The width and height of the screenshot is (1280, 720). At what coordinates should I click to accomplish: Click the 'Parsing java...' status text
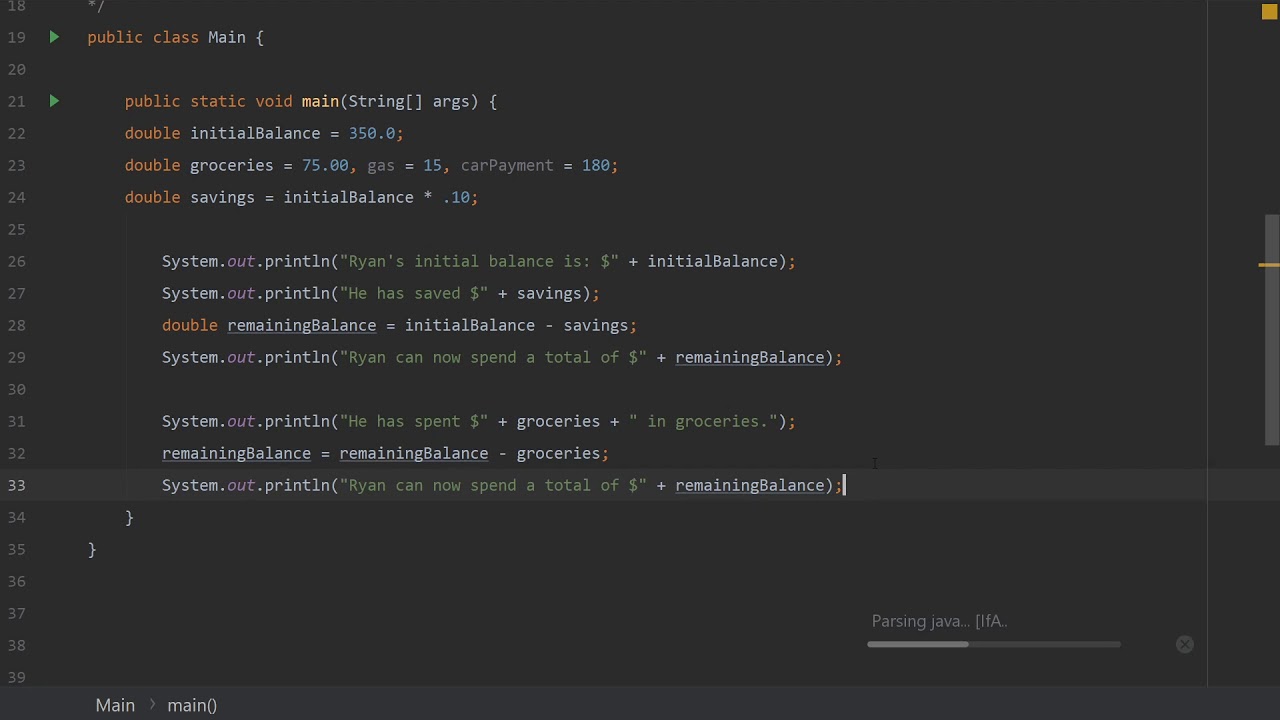point(939,621)
